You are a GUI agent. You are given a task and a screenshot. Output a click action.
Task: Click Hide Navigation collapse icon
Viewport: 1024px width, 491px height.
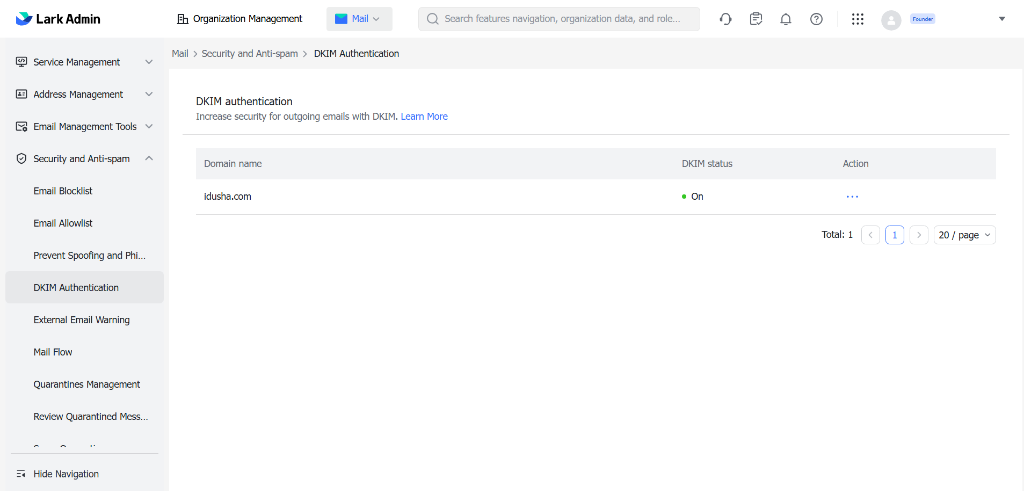[21, 474]
